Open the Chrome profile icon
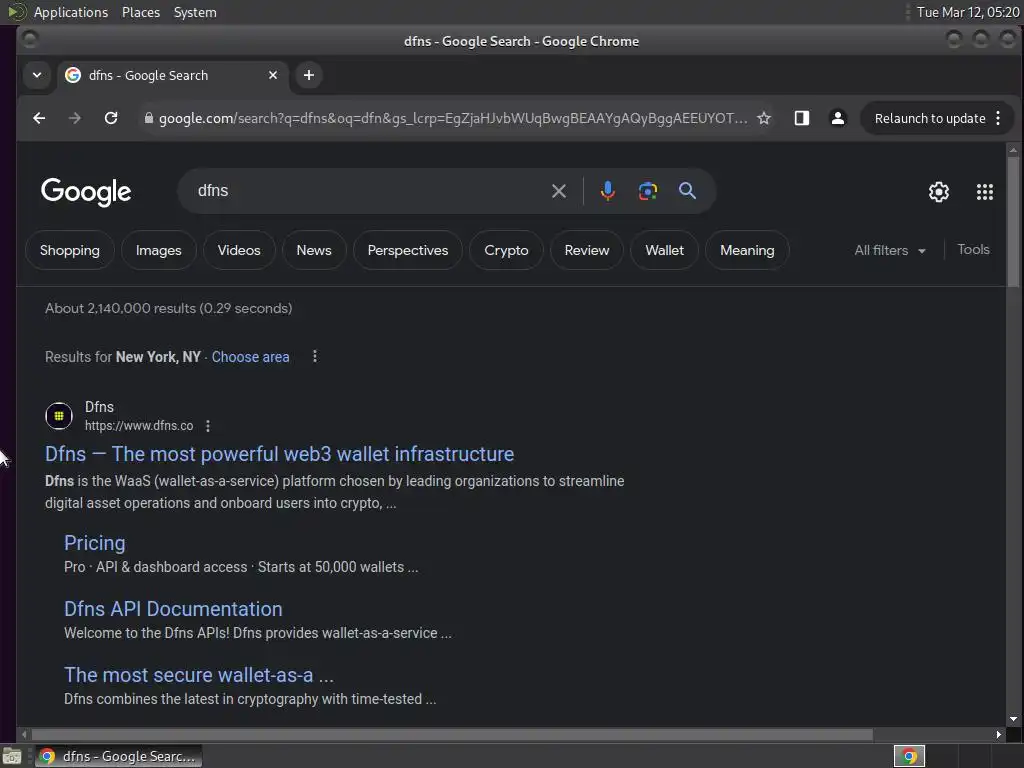1024x768 pixels. pyautogui.click(x=838, y=118)
